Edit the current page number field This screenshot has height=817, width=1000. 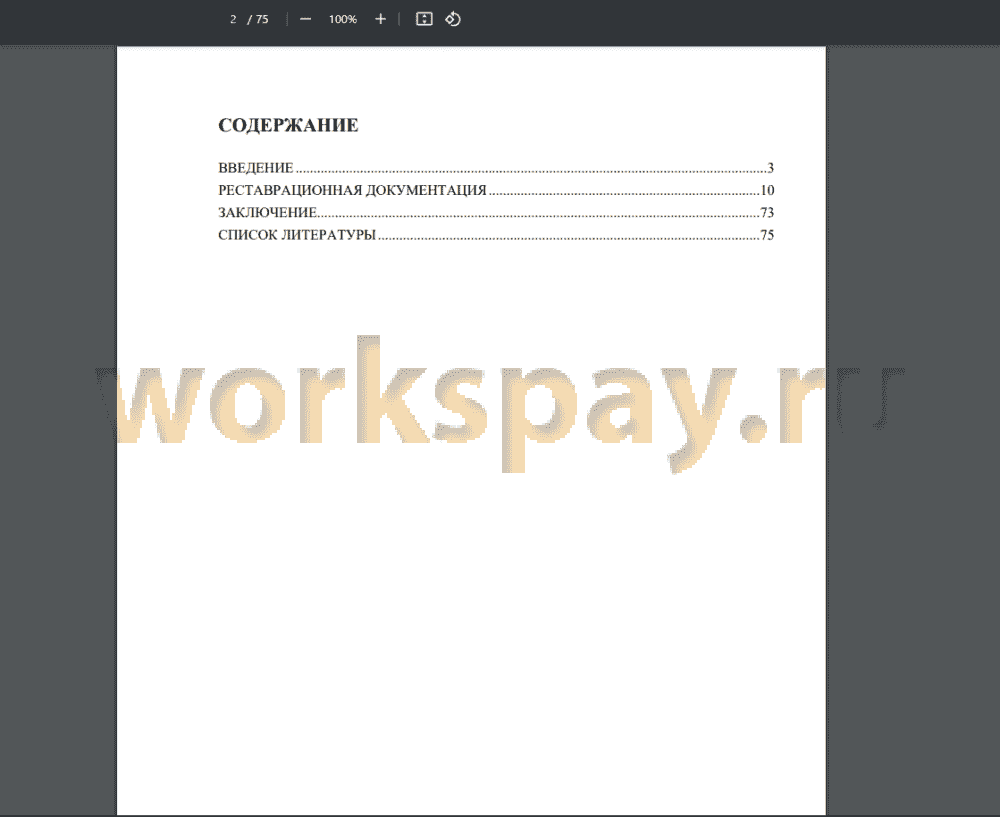click(233, 20)
